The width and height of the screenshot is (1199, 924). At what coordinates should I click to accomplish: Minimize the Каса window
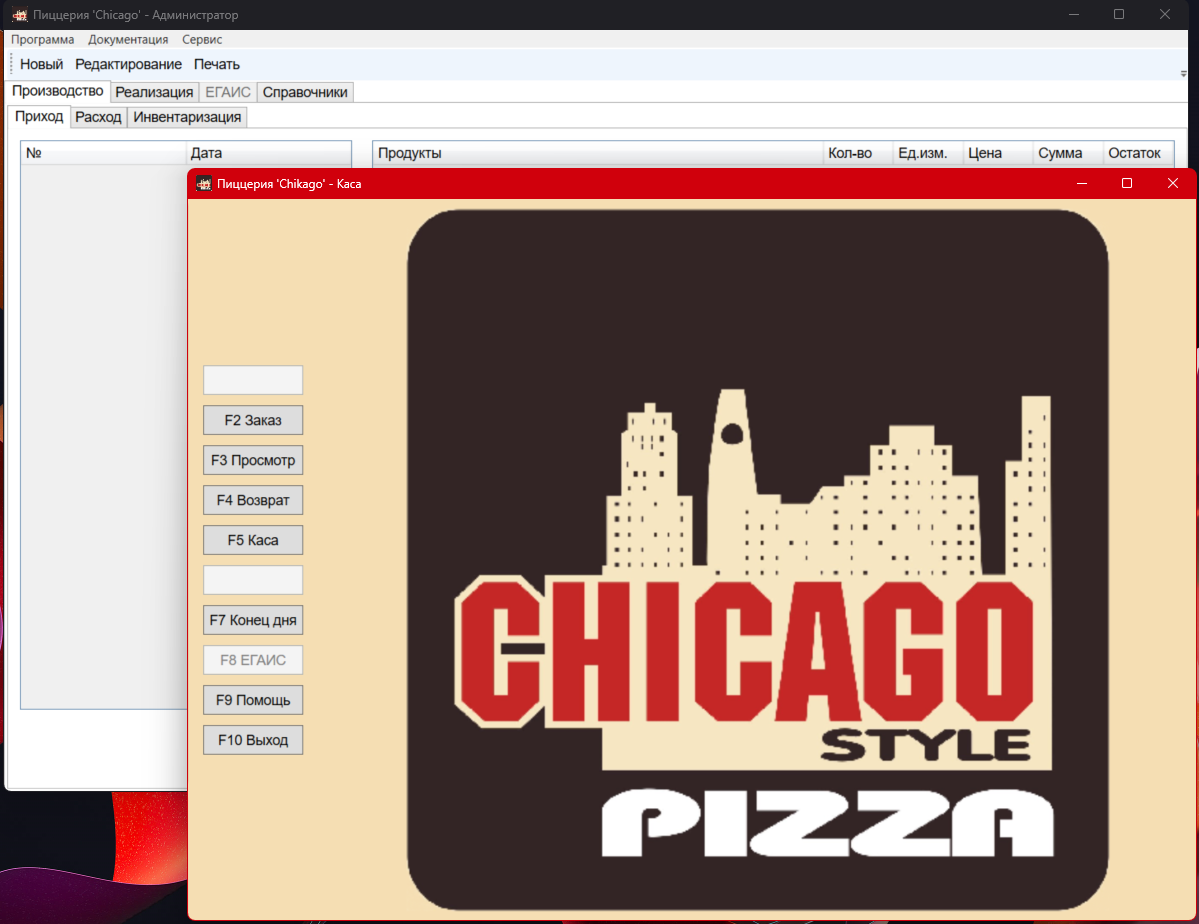point(1082,184)
